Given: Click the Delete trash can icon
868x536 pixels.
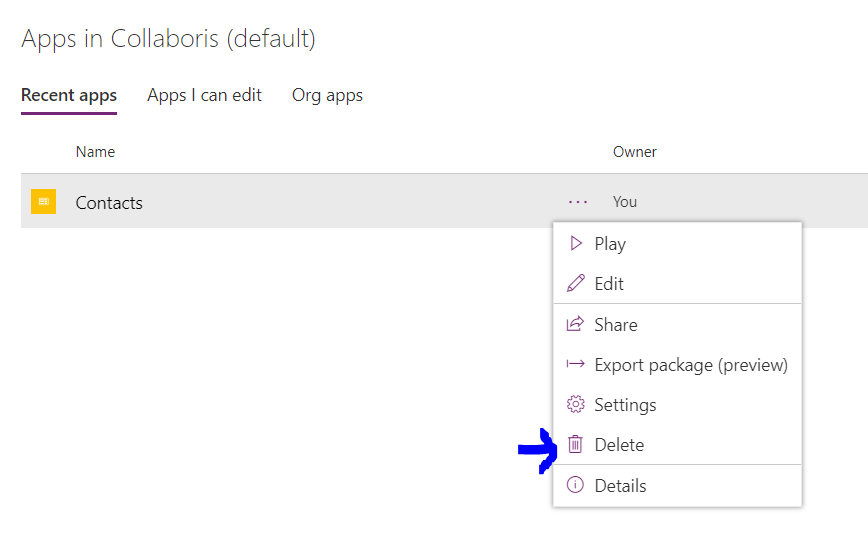Looking at the screenshot, I should click(575, 444).
